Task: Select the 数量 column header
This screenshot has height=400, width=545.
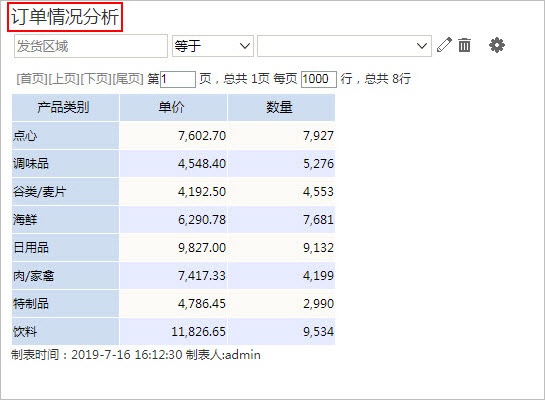Action: pyautogui.click(x=281, y=107)
